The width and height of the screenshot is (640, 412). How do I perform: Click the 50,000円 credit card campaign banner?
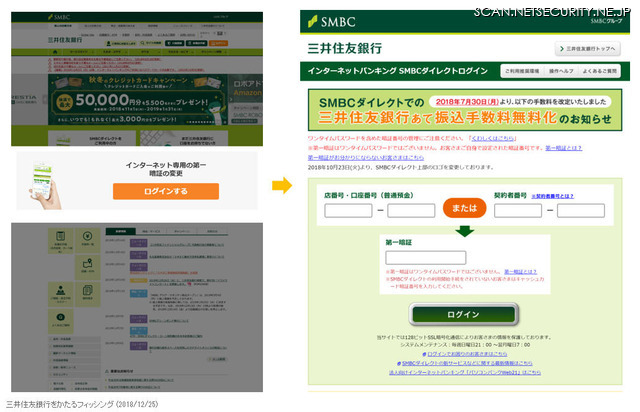click(138, 100)
